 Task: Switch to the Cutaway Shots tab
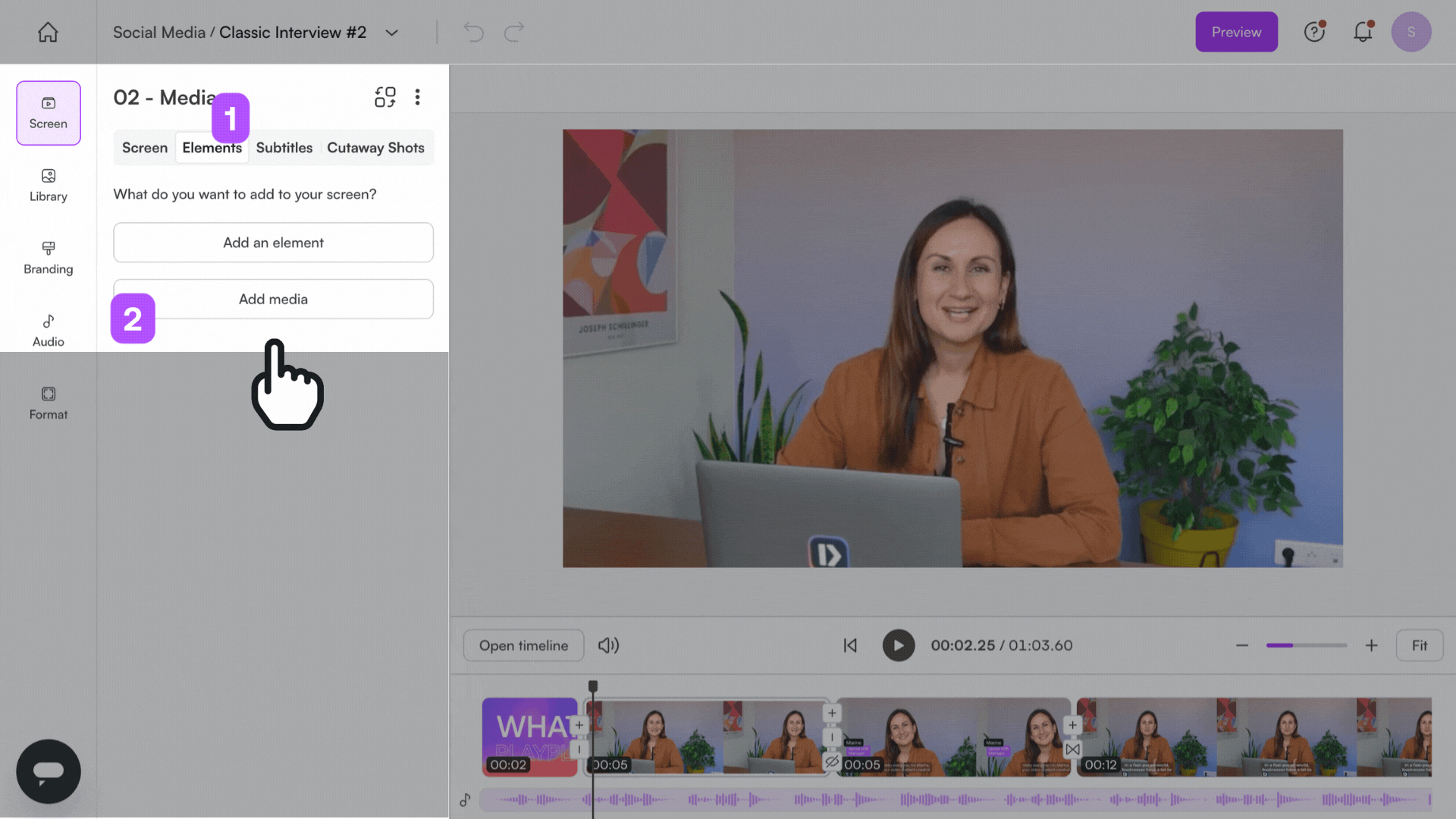point(375,148)
